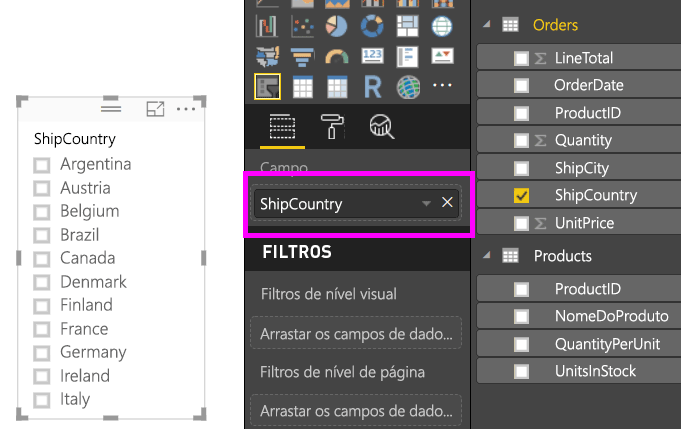Select the Orders table name
The image size is (681, 429).
point(555,25)
